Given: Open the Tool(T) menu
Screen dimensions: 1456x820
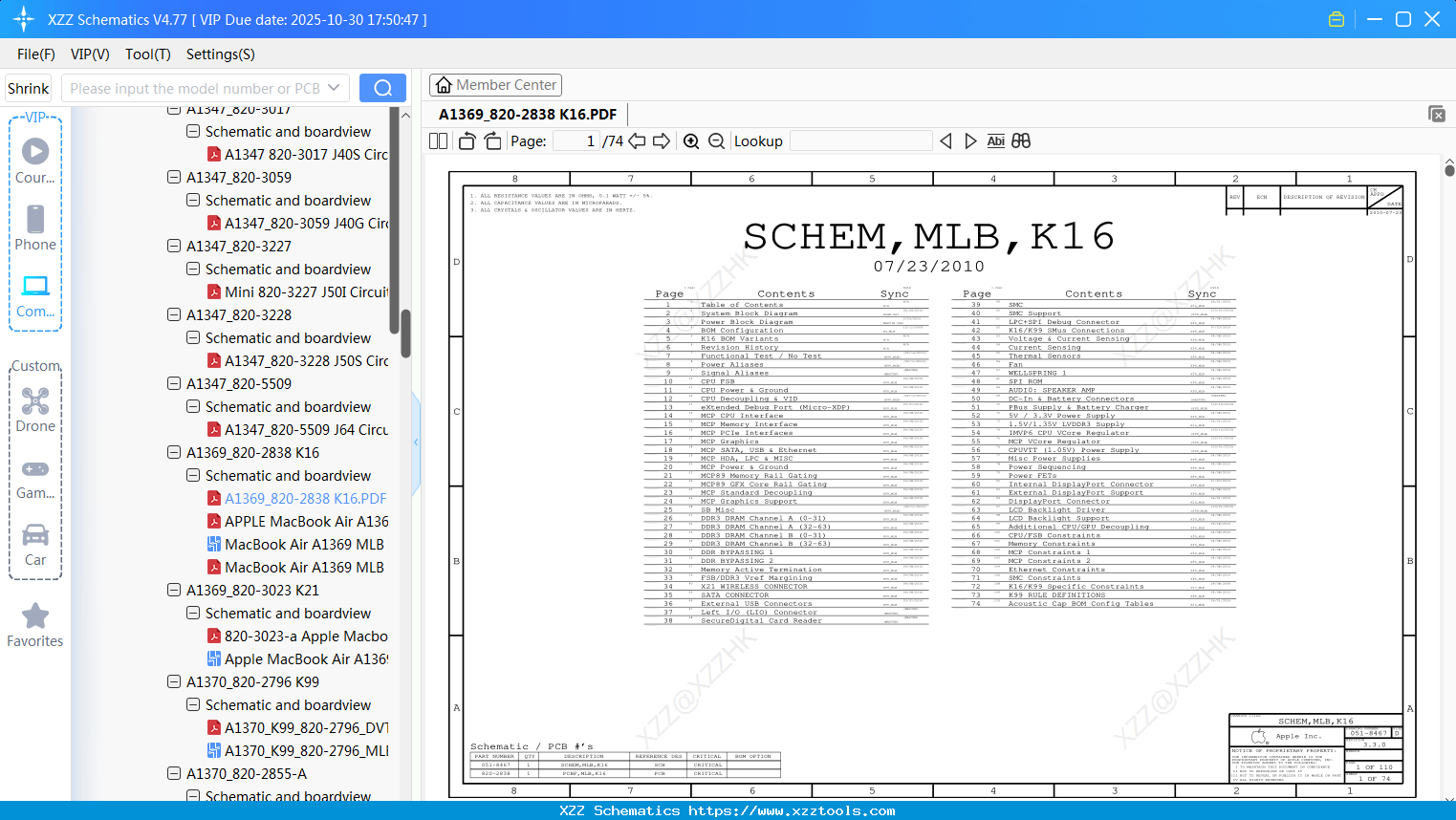Looking at the screenshot, I should pos(148,54).
